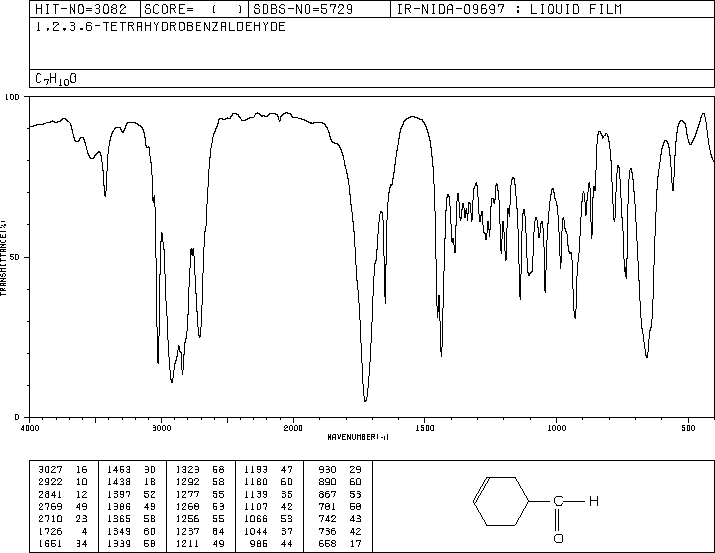Click the 50 y-axis tick label
Viewport: 715px width, 553px height.
[15, 257]
